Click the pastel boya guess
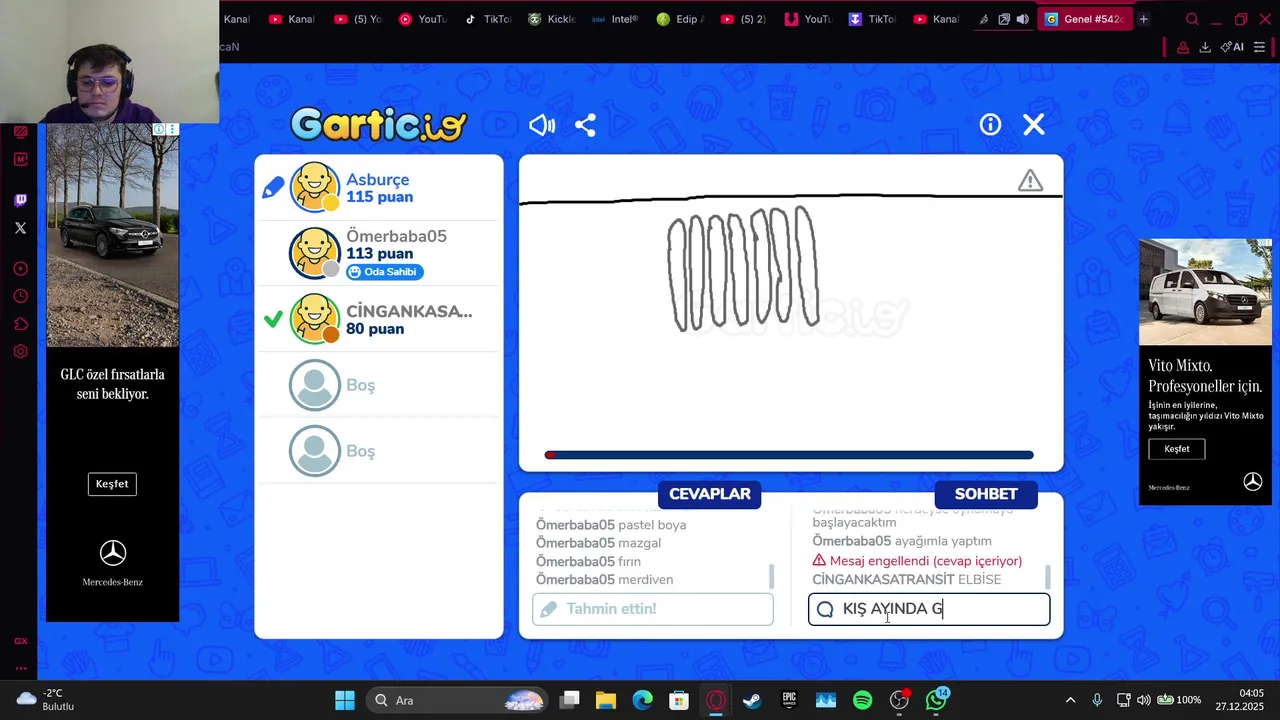Viewport: 1280px width, 720px height. pos(652,525)
